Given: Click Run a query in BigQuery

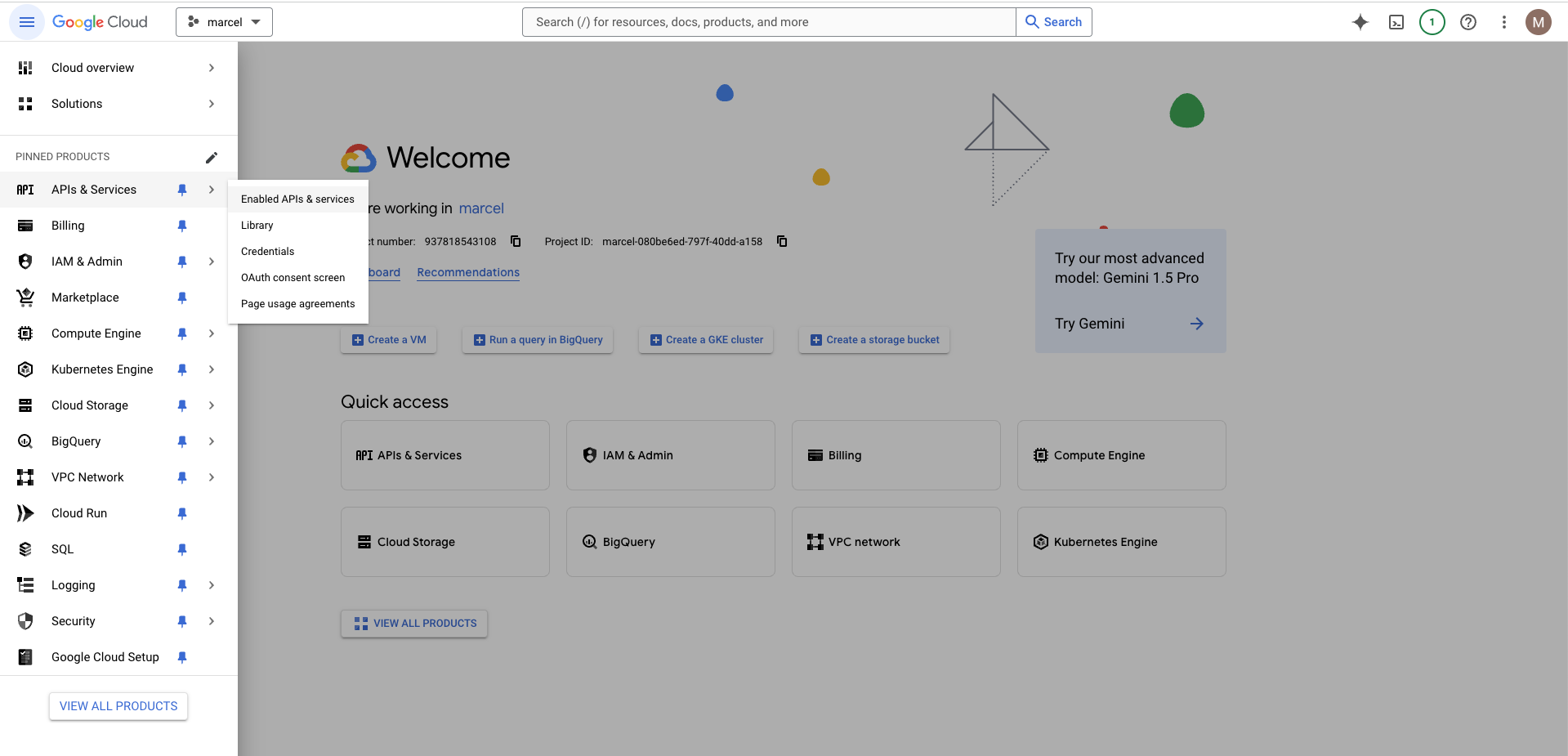Looking at the screenshot, I should point(538,340).
